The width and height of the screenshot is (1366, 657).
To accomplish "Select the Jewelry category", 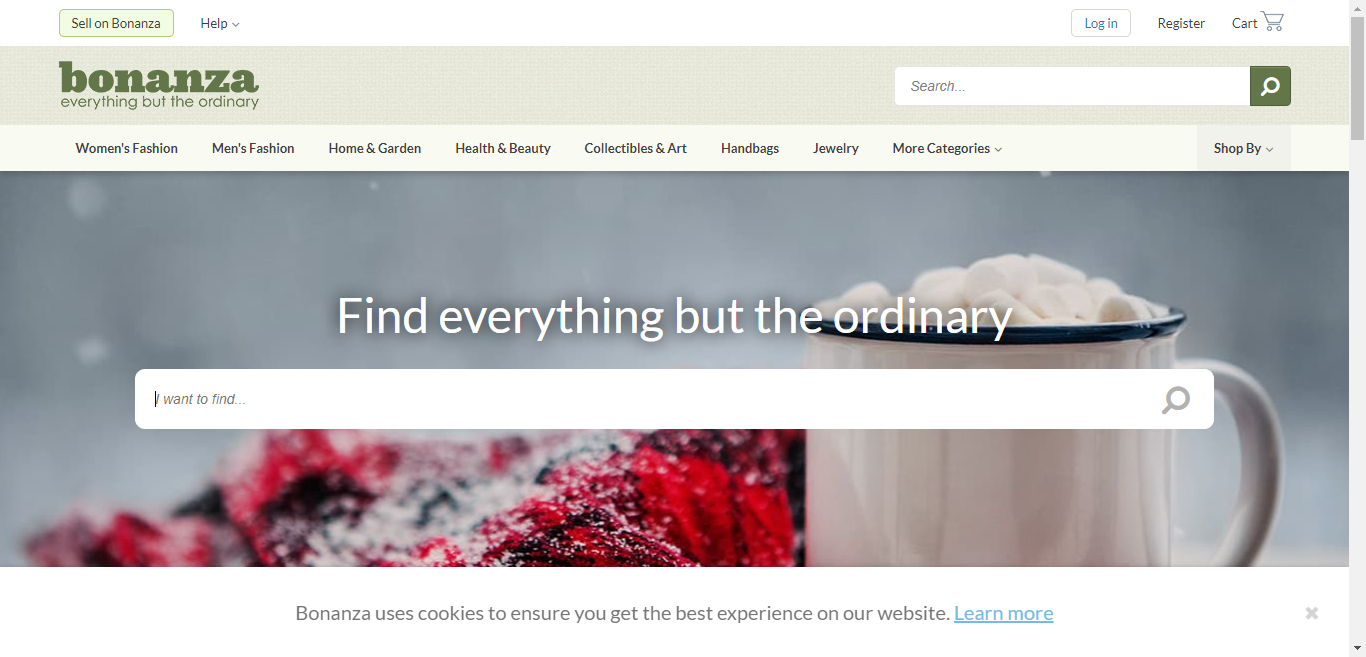I will (836, 148).
